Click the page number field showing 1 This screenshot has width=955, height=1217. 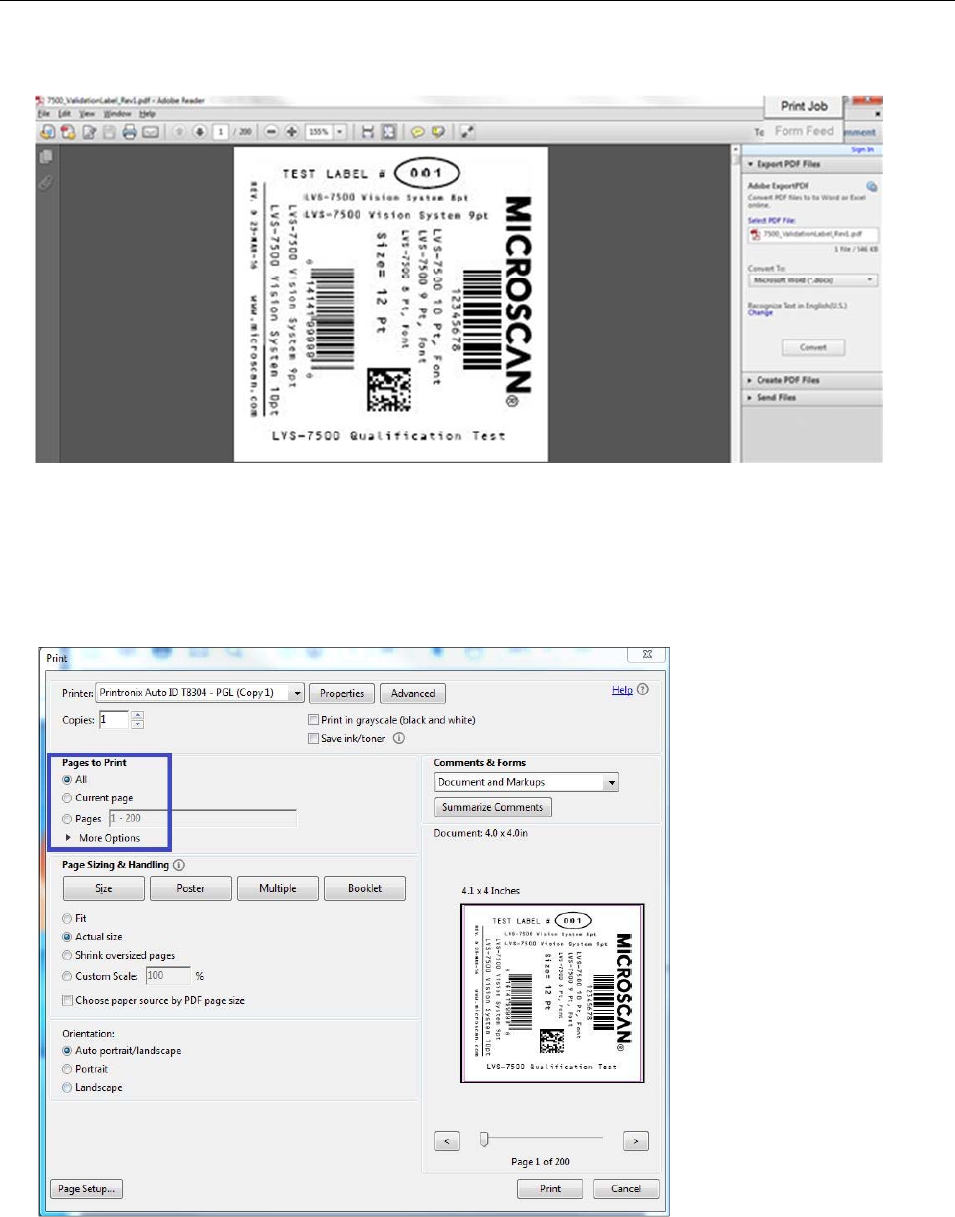[x=222, y=132]
